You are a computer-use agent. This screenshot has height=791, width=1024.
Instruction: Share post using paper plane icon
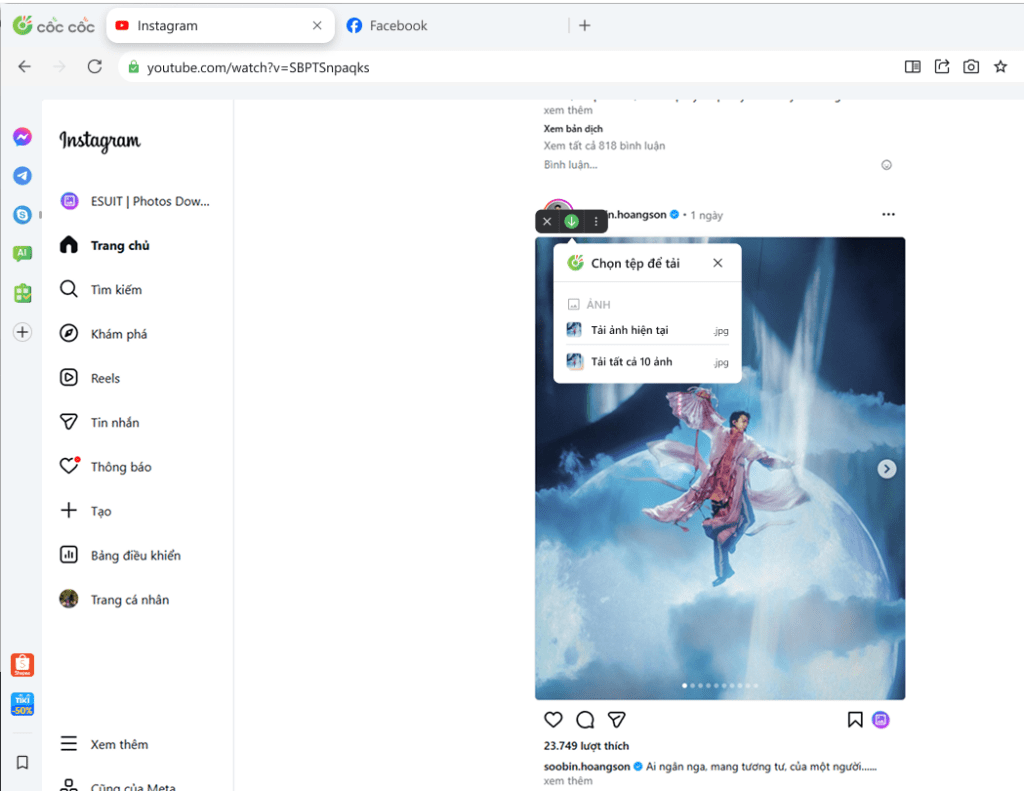coord(617,719)
